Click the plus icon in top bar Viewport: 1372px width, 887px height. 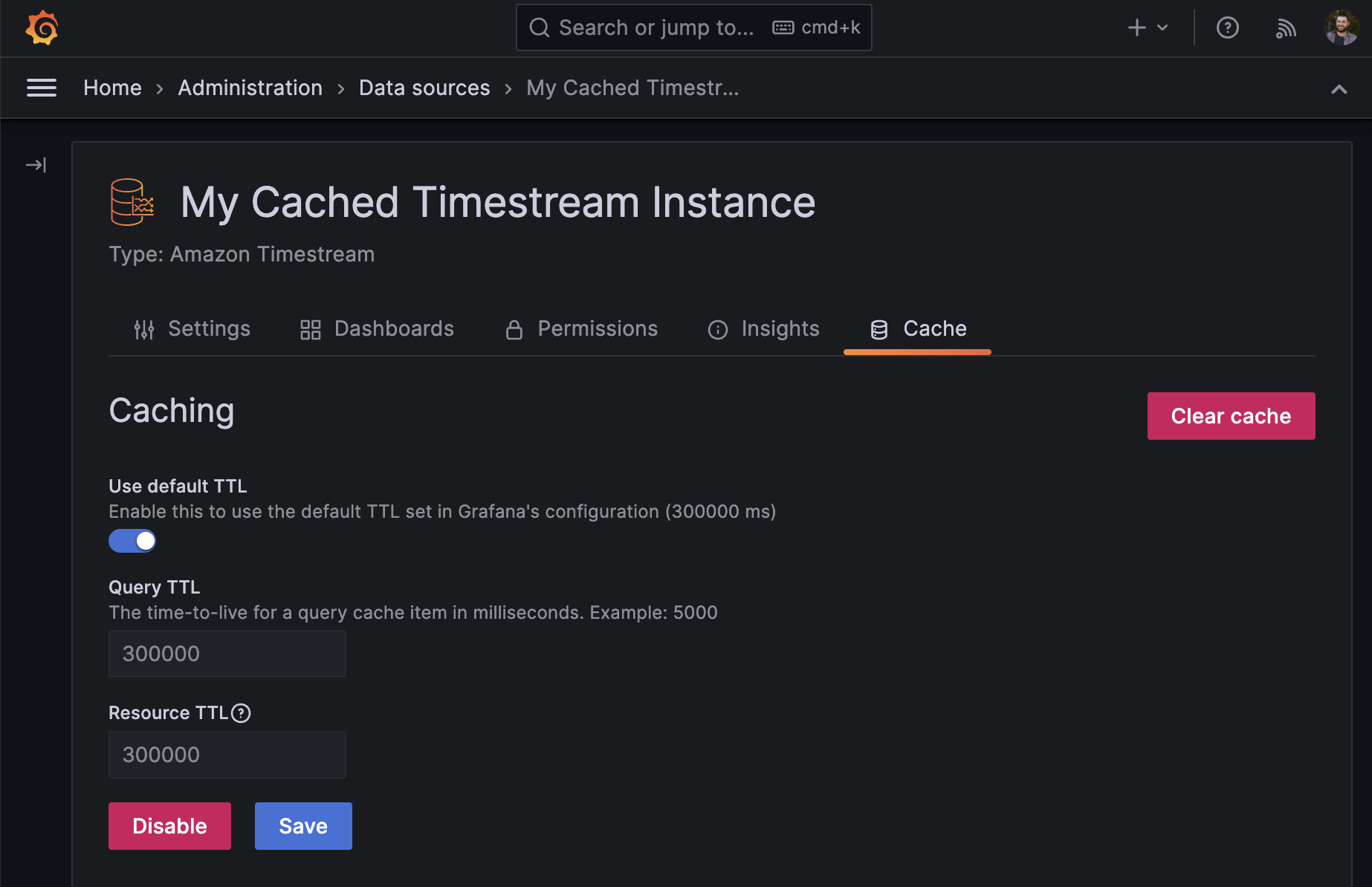[1136, 28]
